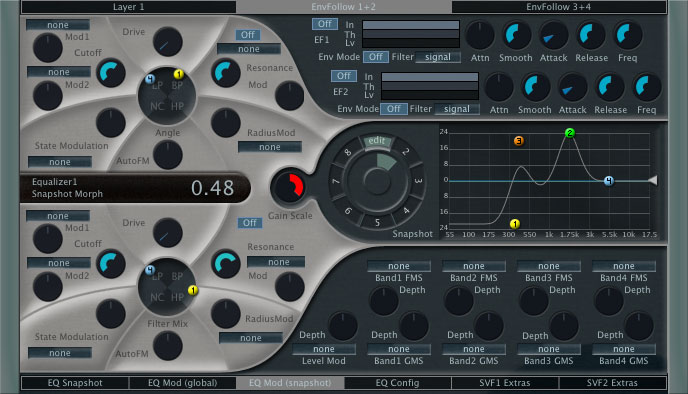
Task: Click the EF1 Attn knob
Action: pyautogui.click(x=479, y=35)
